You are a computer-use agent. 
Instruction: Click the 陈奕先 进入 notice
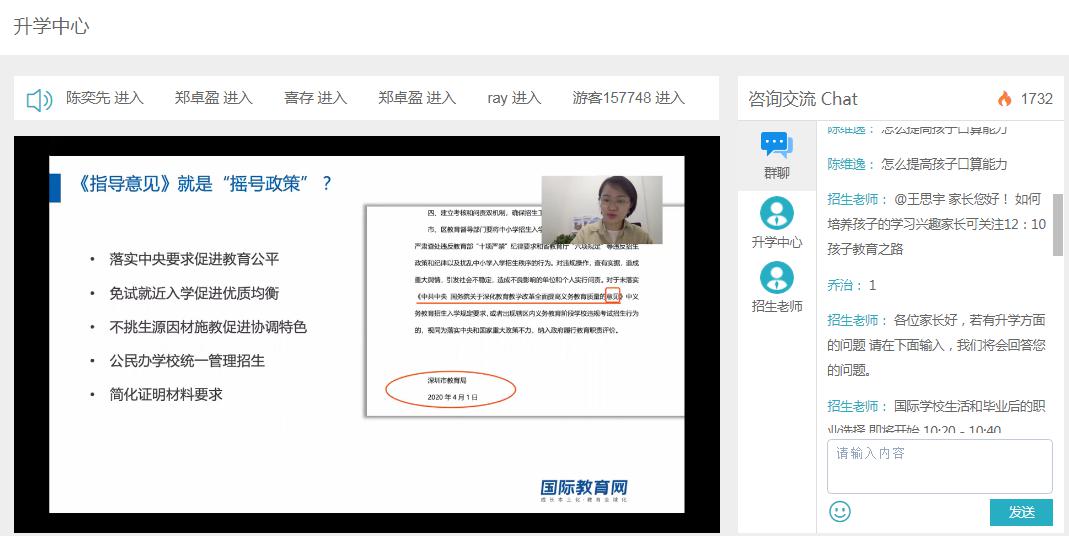tap(104, 98)
